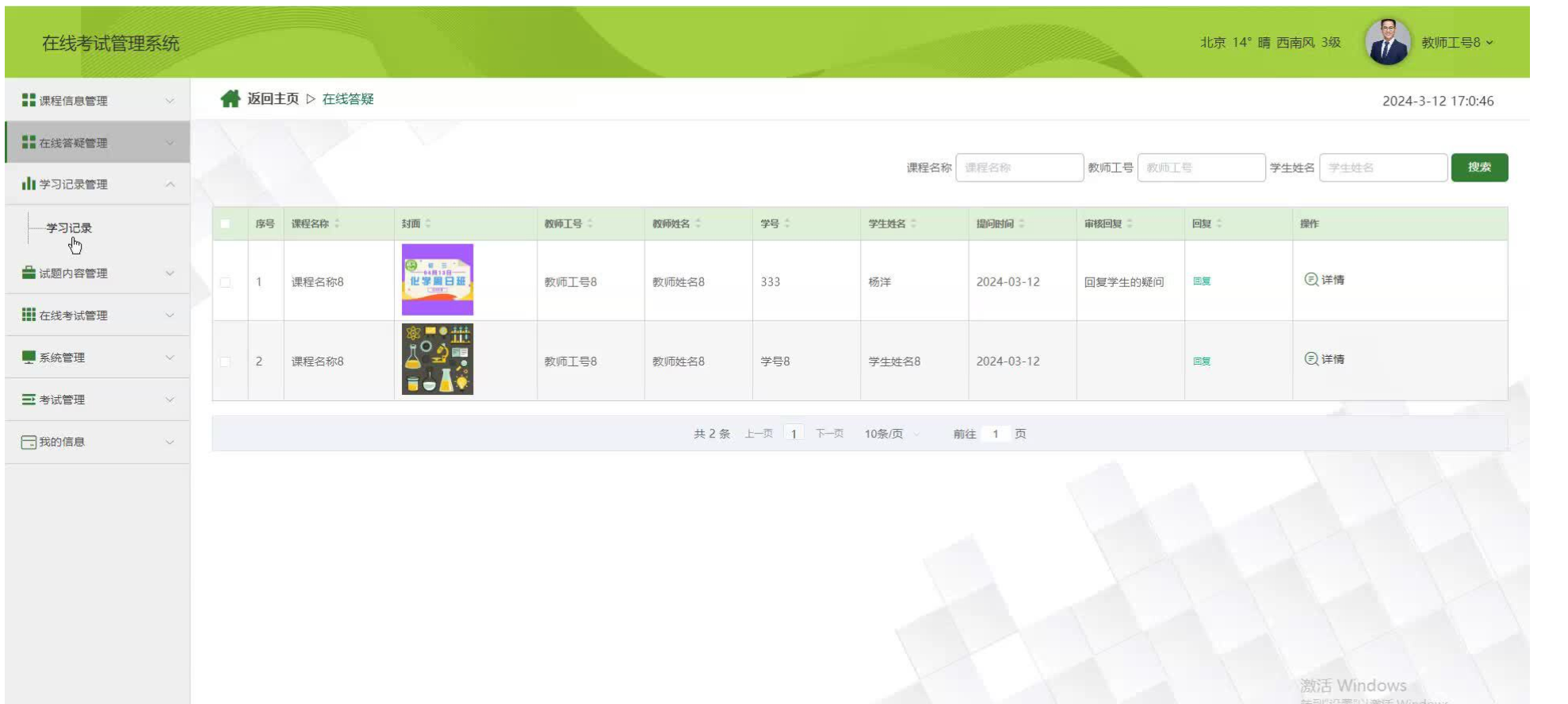Open the 教师工号8 user dropdown
The height and width of the screenshot is (704, 1568).
pos(1457,43)
